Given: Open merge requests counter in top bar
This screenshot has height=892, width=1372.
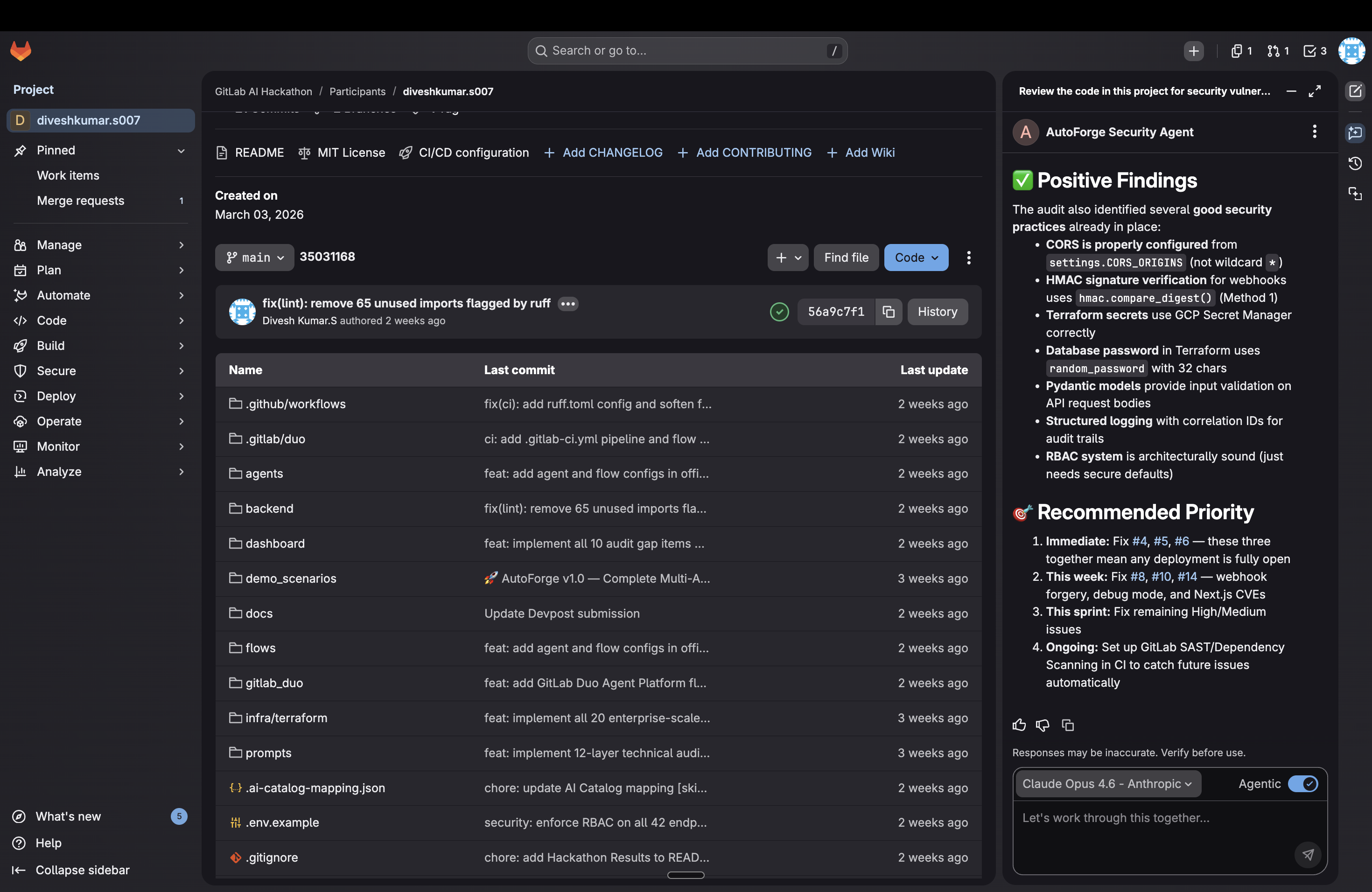Looking at the screenshot, I should 1277,51.
